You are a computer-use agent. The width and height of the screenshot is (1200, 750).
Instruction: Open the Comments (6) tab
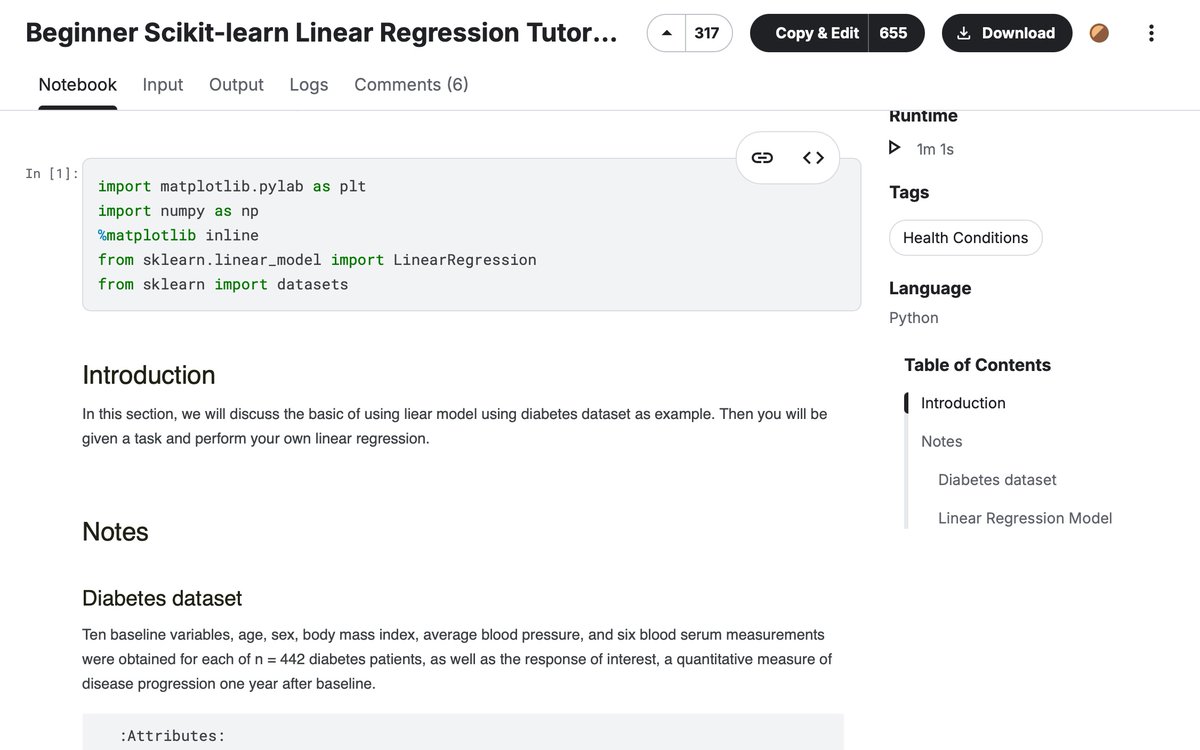click(411, 85)
